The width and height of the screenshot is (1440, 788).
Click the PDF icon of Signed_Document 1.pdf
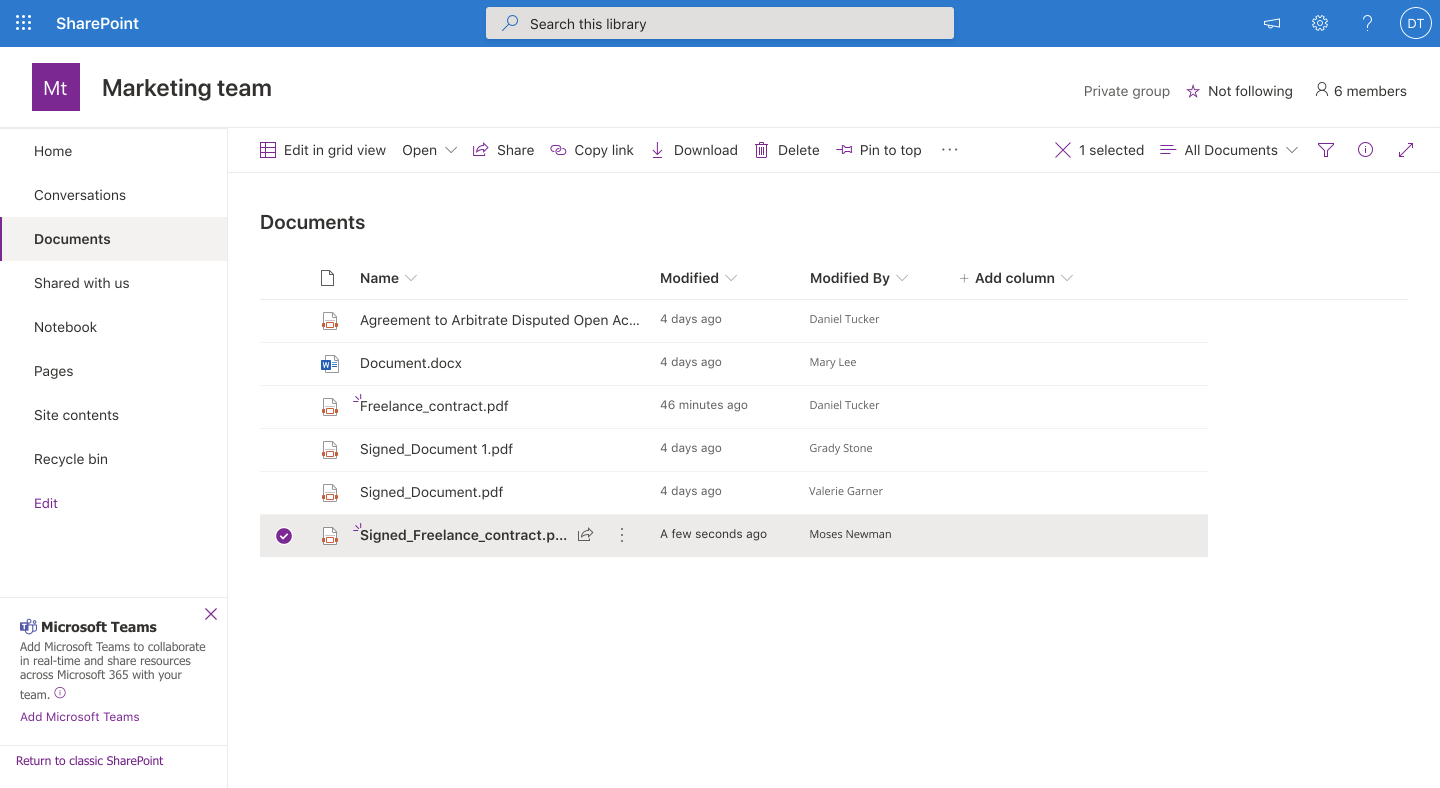[x=329, y=449]
